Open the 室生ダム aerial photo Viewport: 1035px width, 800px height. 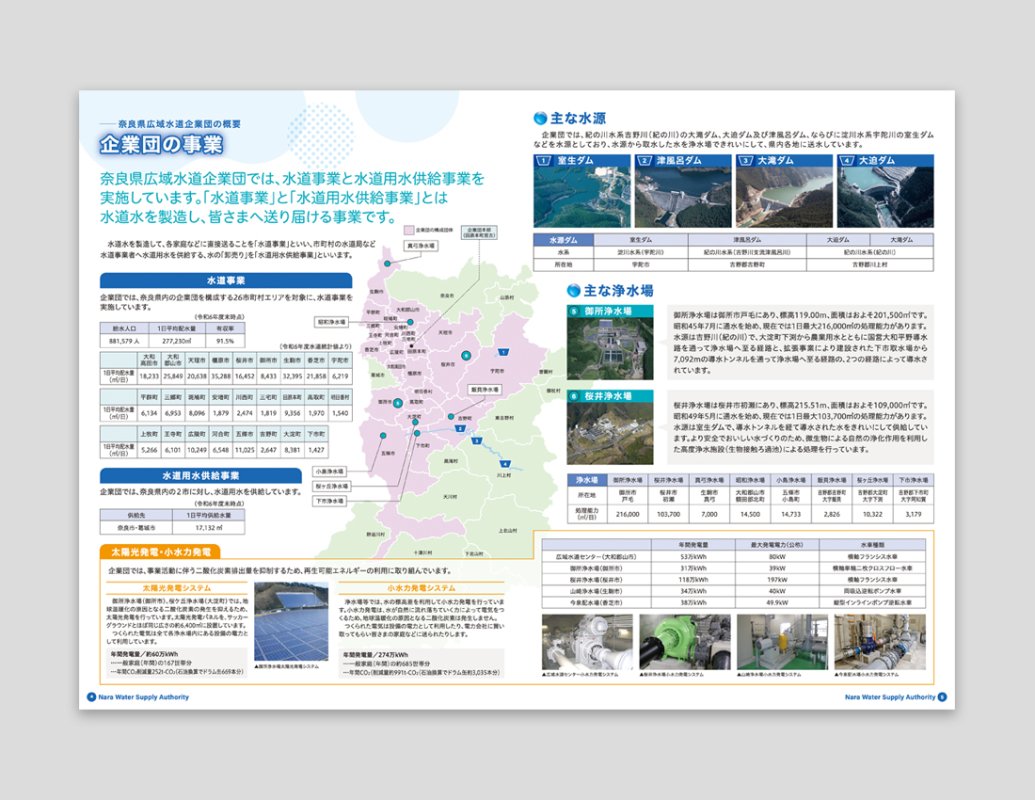click(582, 197)
